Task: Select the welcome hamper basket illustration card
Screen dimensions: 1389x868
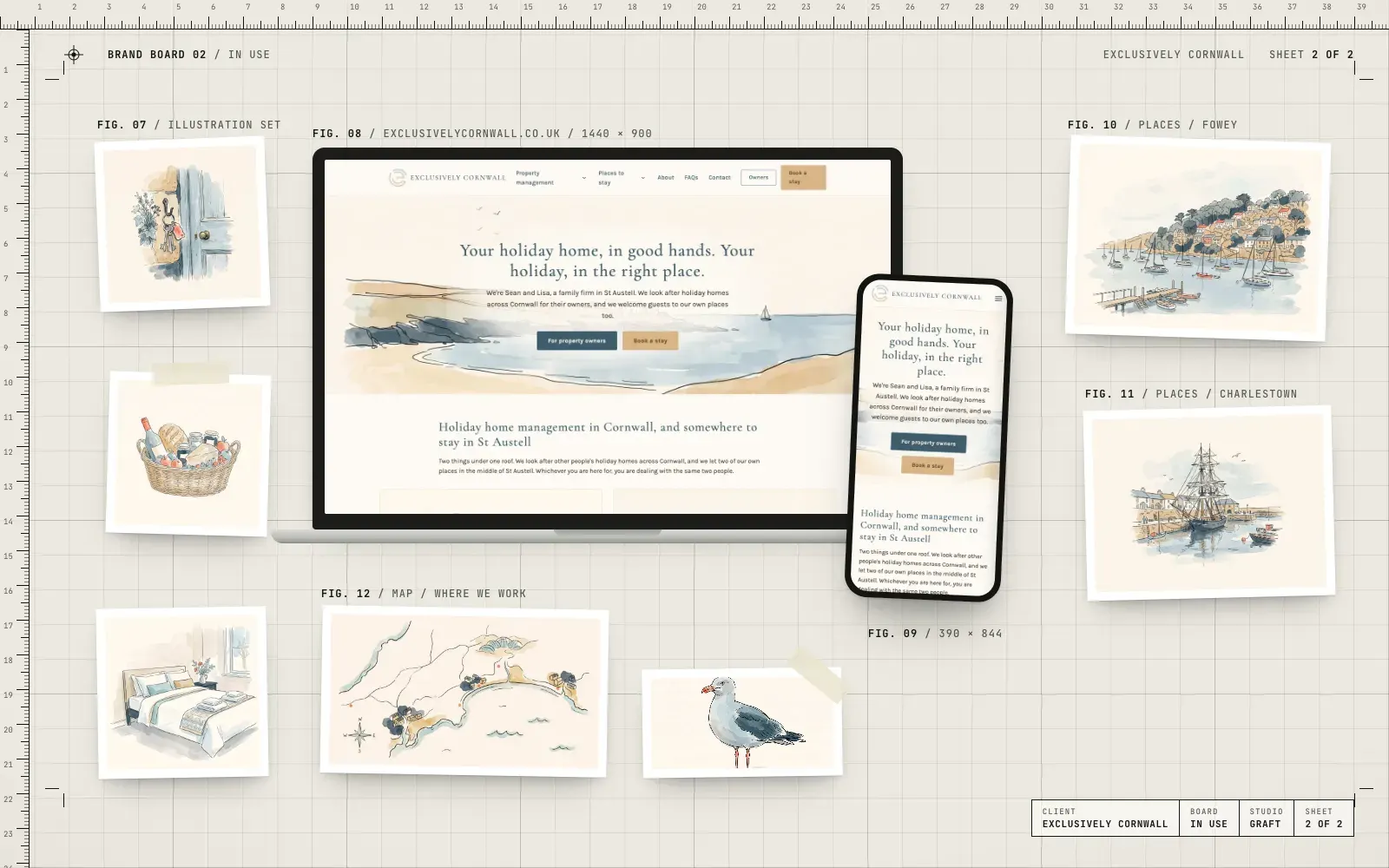Action: (x=188, y=454)
